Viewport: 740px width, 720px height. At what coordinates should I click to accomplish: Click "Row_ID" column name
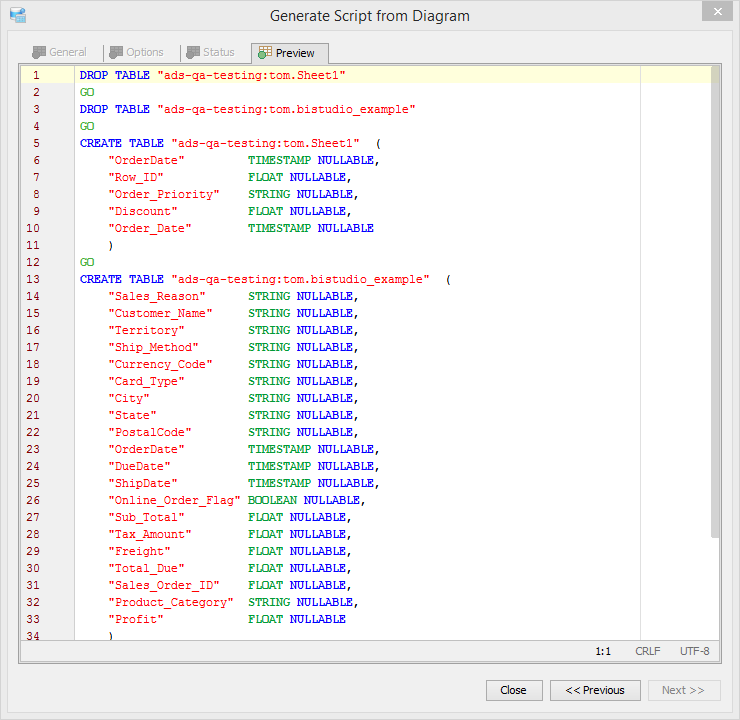136,177
